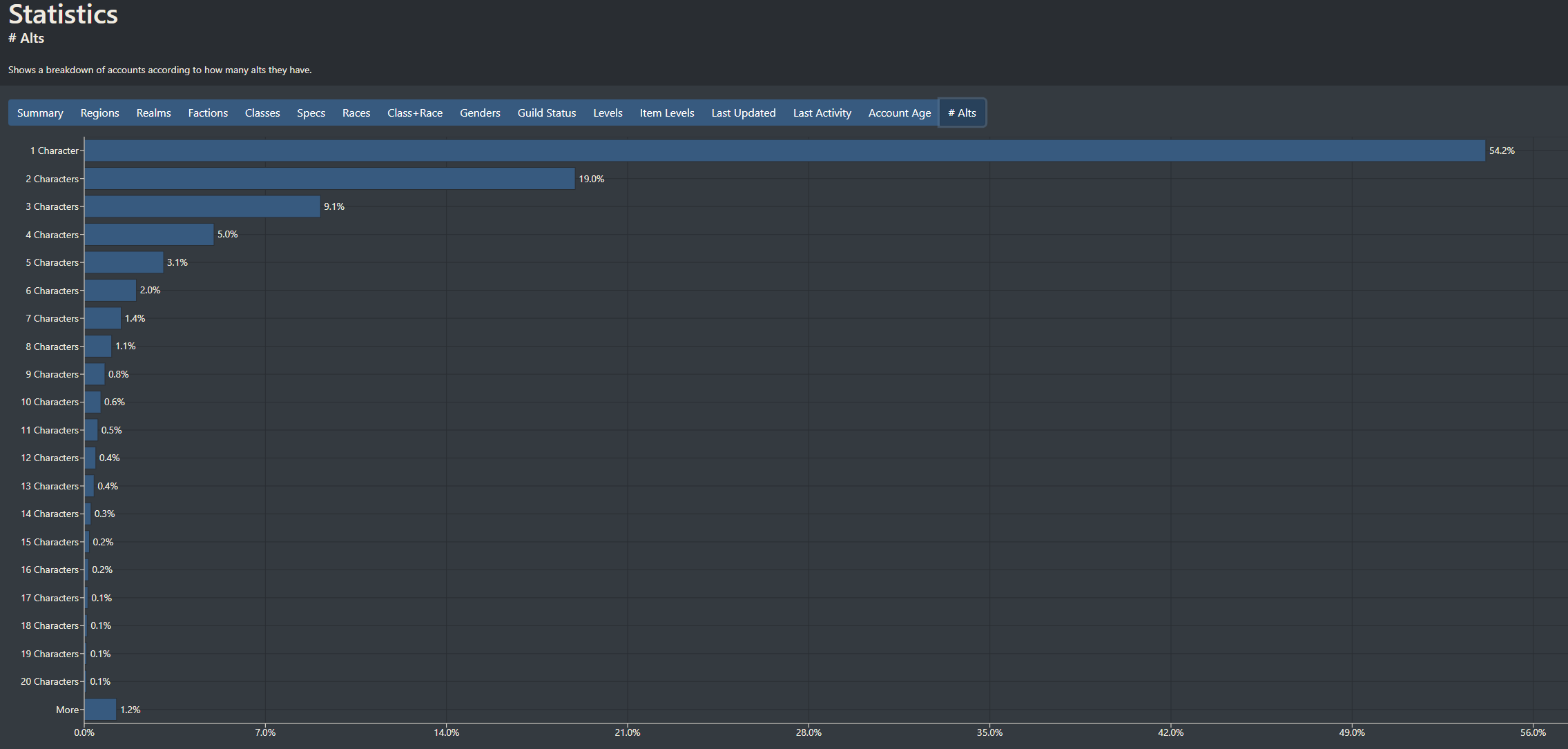
Task: Switch to the Races tab
Action: click(x=356, y=113)
